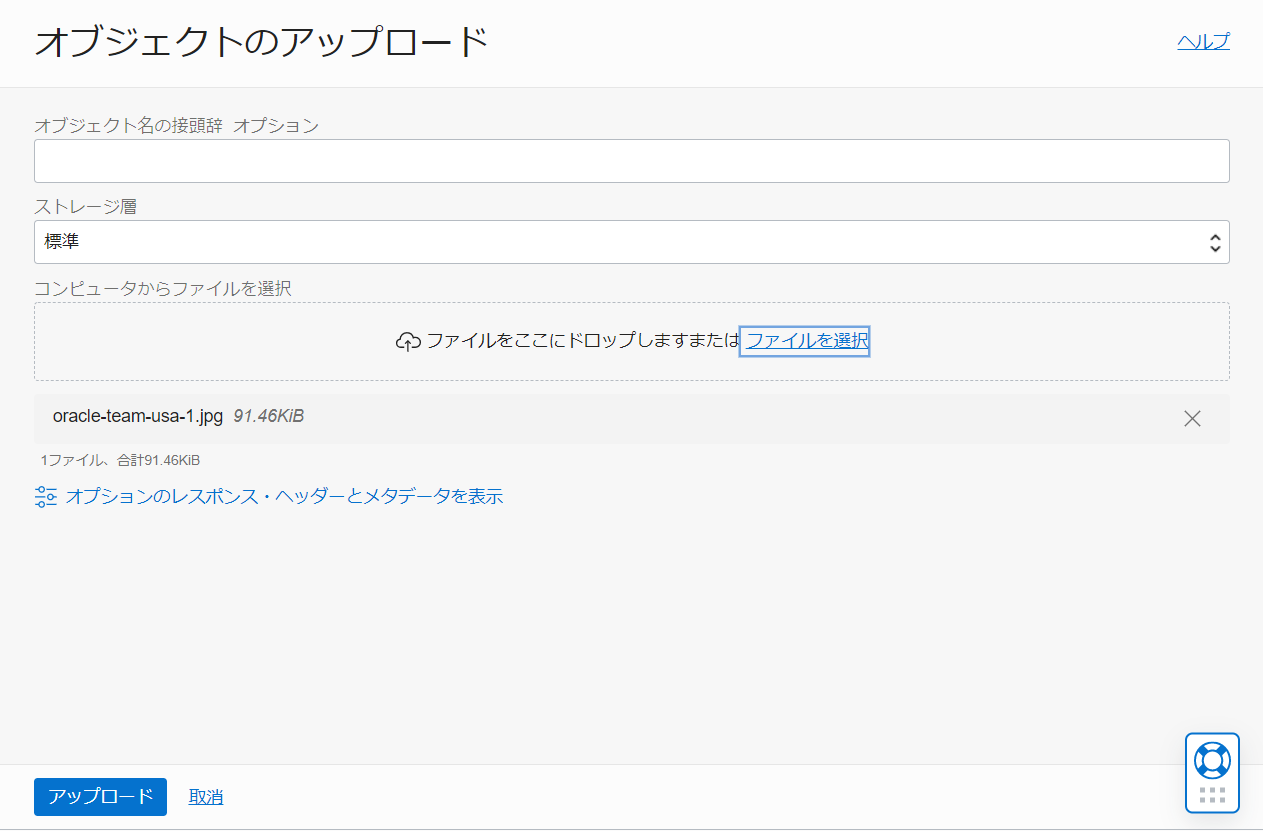Image resolution: width=1263 pixels, height=831 pixels.
Task: Remove oracle-team-usa-1.jpg using the X icon
Action: [x=1192, y=419]
